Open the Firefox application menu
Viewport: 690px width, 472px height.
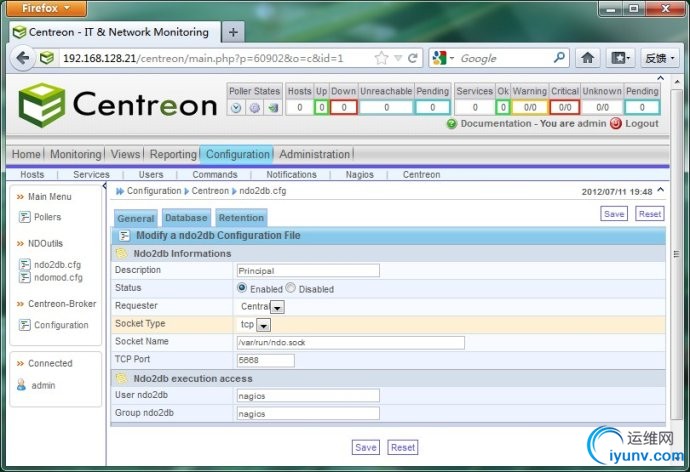(x=46, y=8)
